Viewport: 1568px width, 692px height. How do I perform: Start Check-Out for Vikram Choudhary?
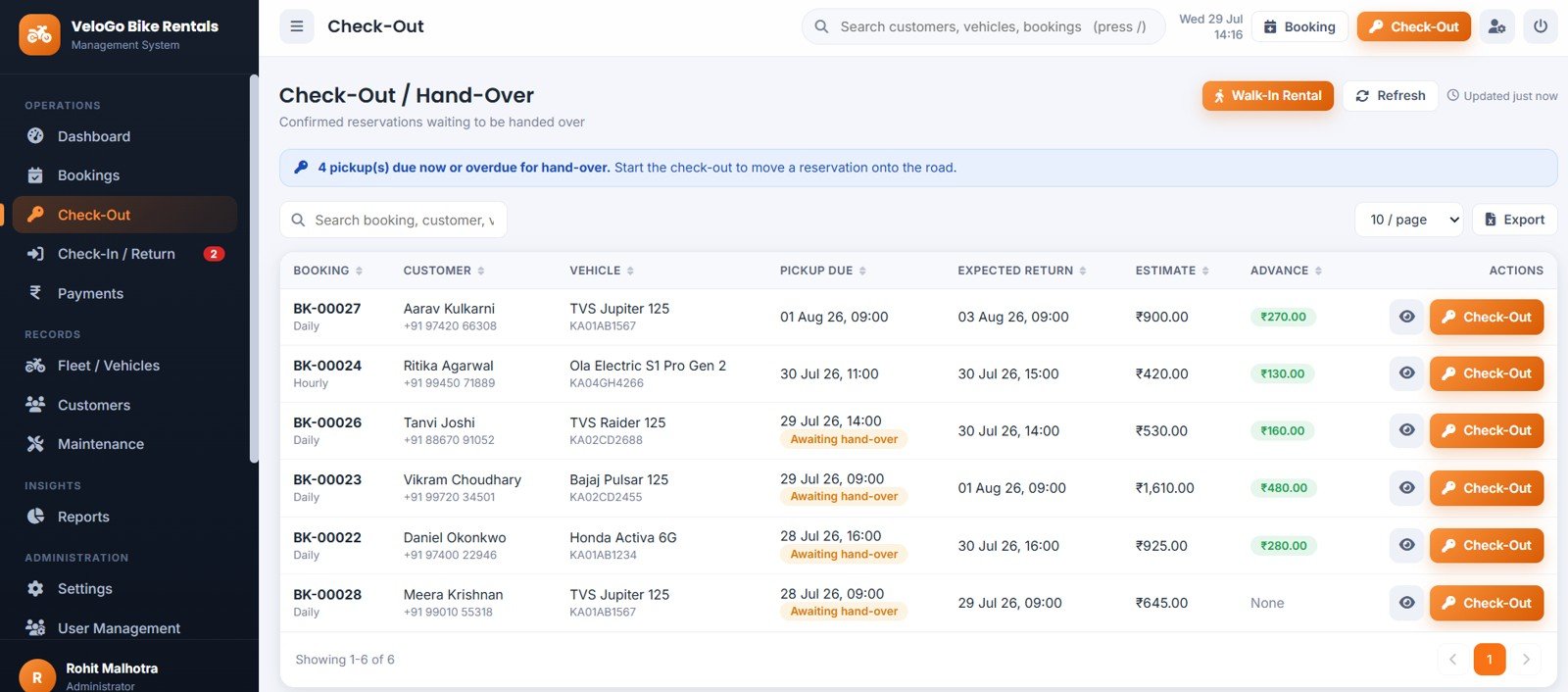(1486, 488)
